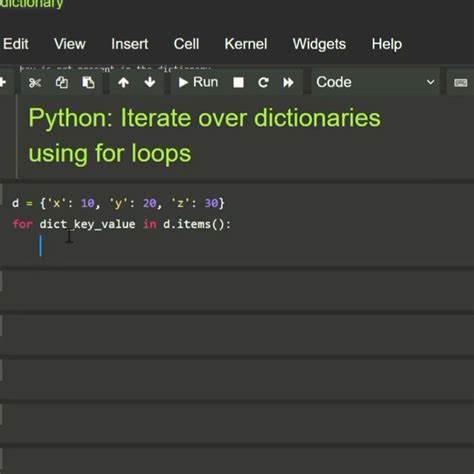Restart the kernel with the circular arrow icon
474x474 pixels.
(263, 82)
